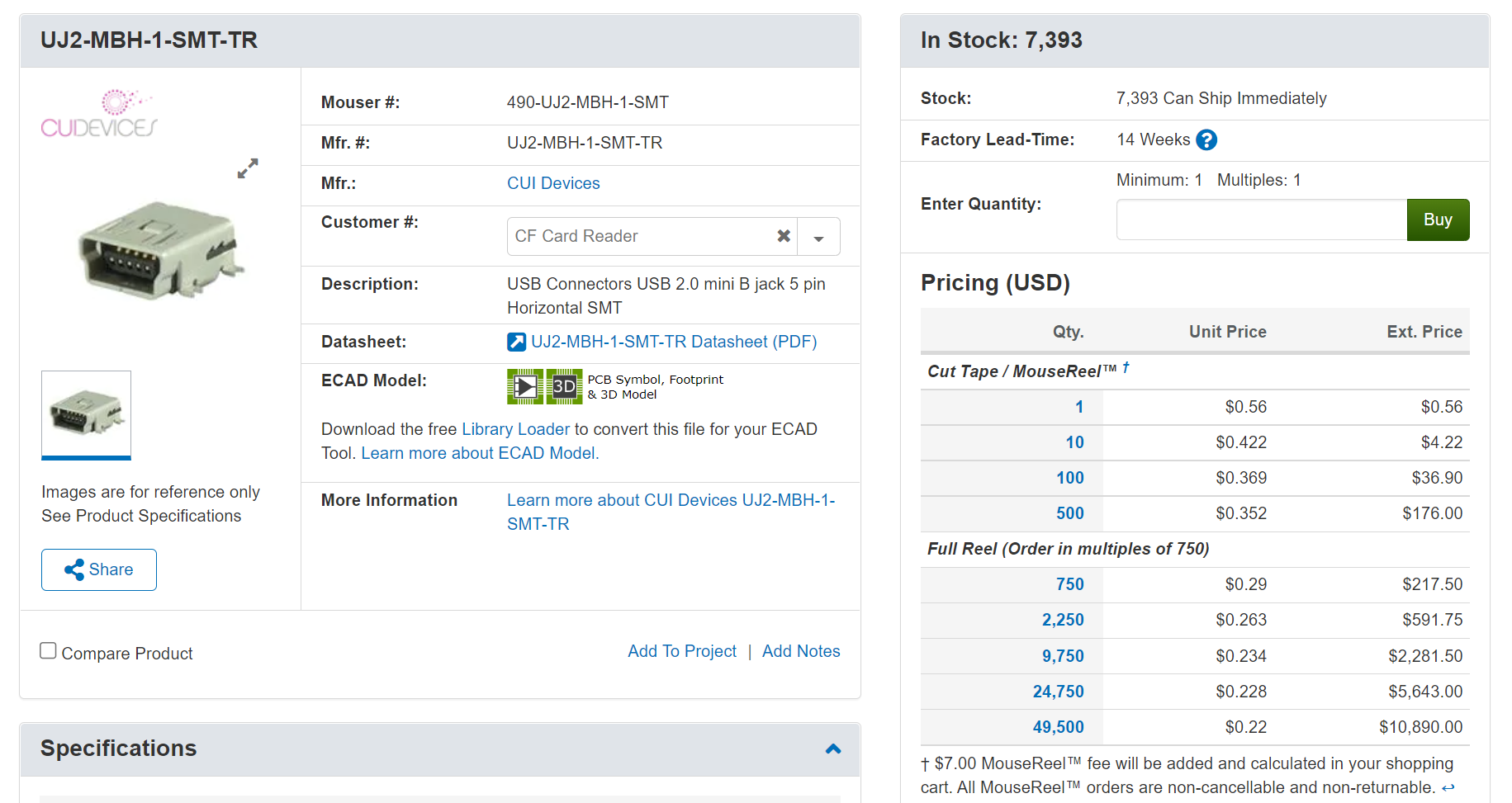
Task: Click the Library Loader link
Action: click(515, 429)
